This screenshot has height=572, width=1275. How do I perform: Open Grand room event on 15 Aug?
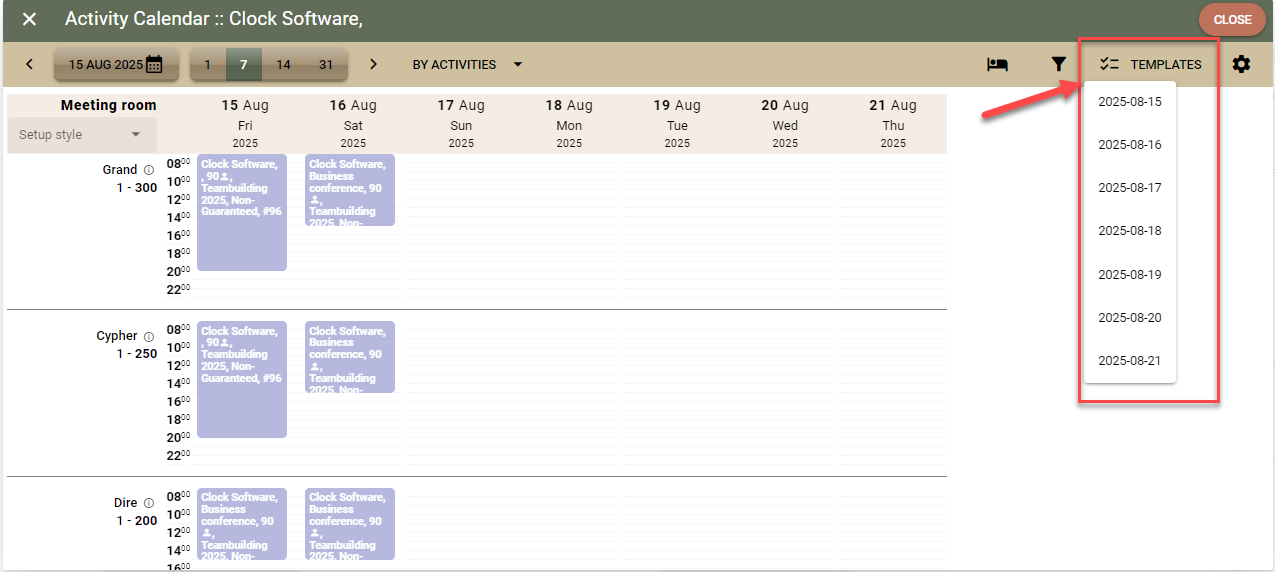click(242, 212)
